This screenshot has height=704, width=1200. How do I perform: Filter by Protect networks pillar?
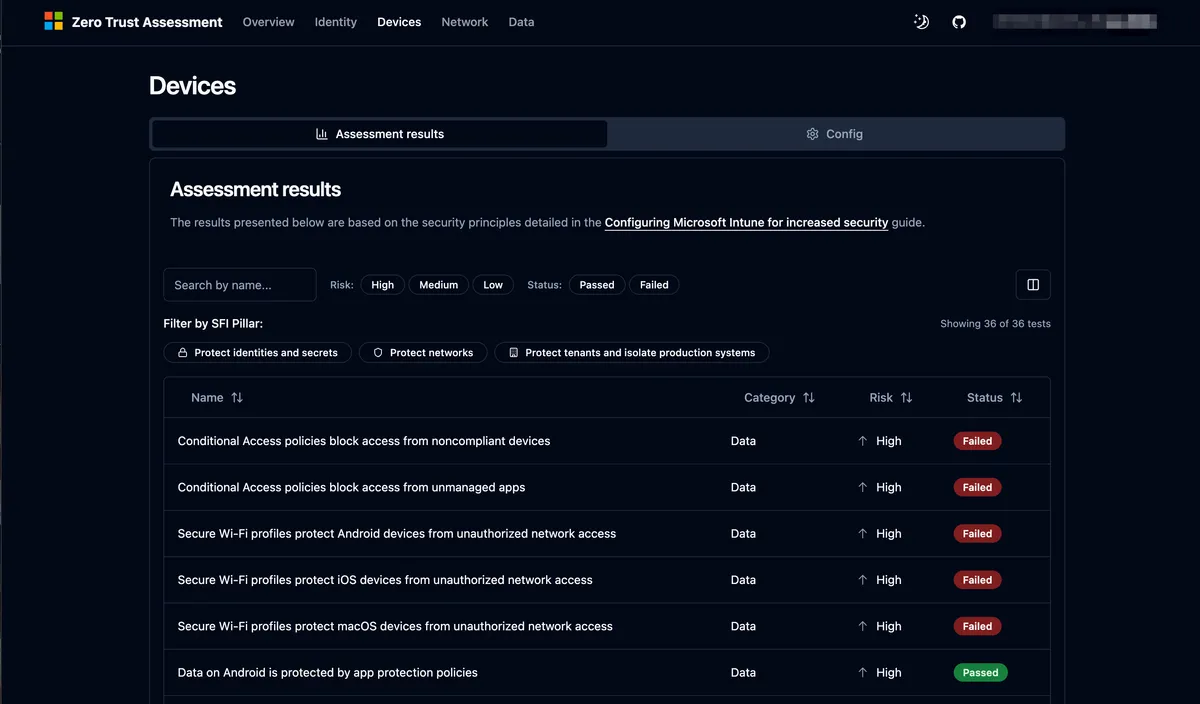point(423,353)
